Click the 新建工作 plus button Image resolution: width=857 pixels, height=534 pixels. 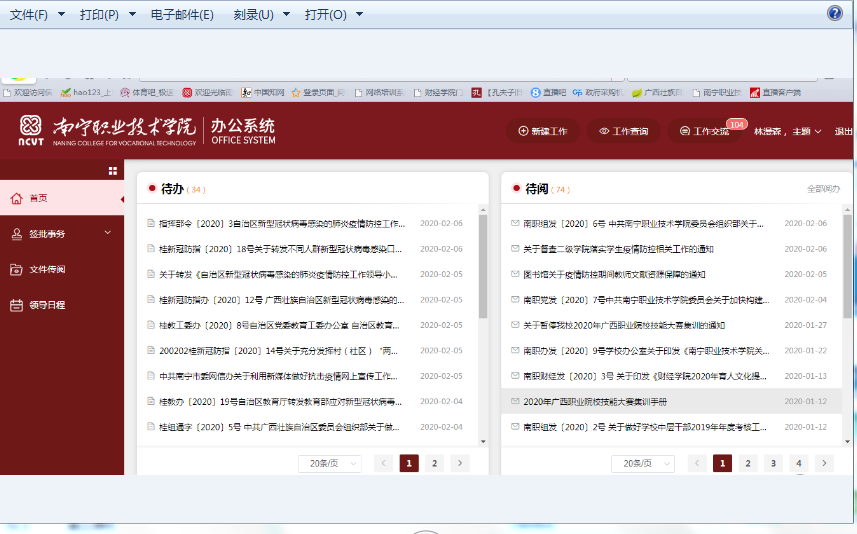tap(542, 131)
